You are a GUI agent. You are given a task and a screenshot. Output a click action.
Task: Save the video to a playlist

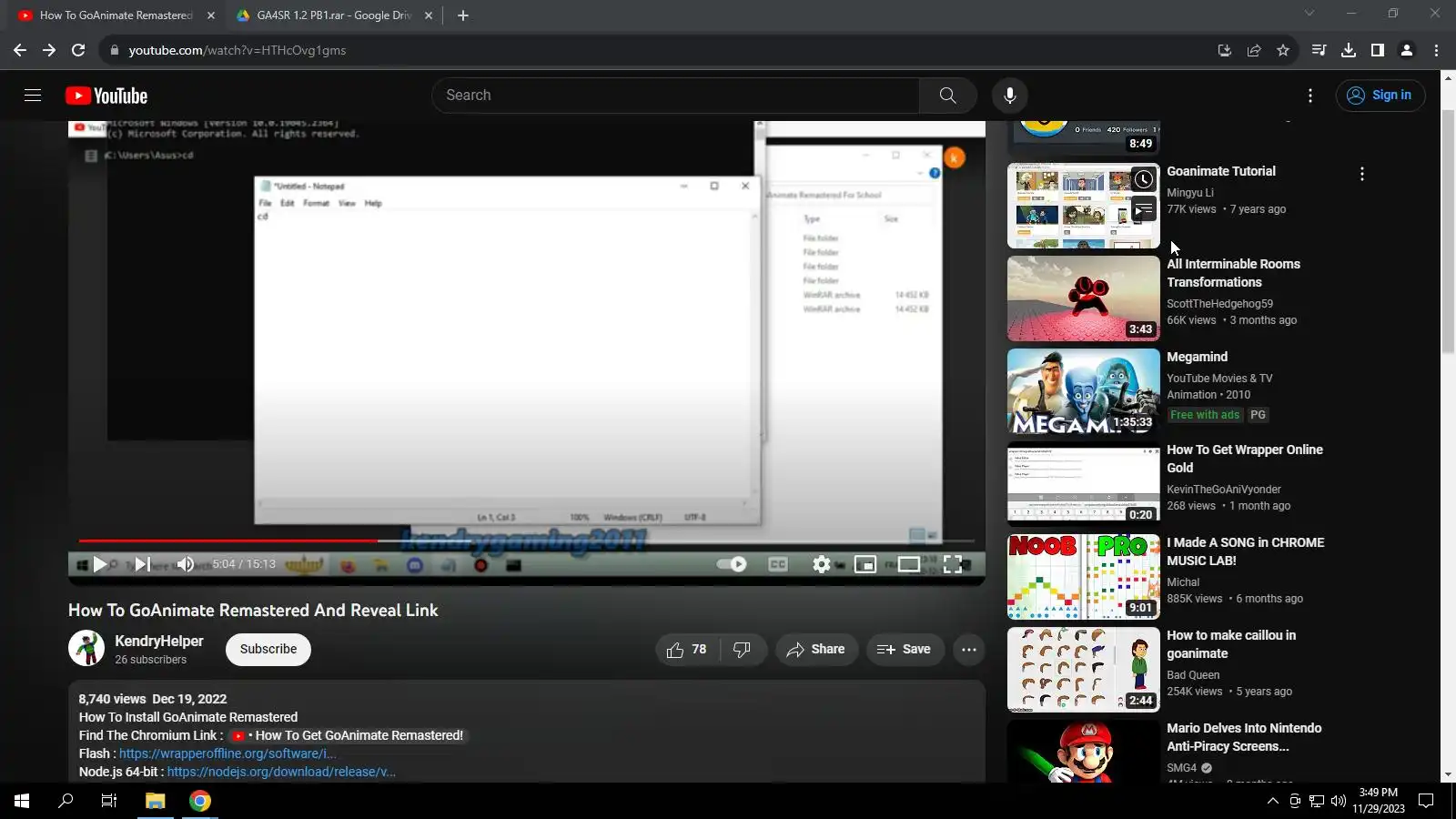tap(905, 650)
